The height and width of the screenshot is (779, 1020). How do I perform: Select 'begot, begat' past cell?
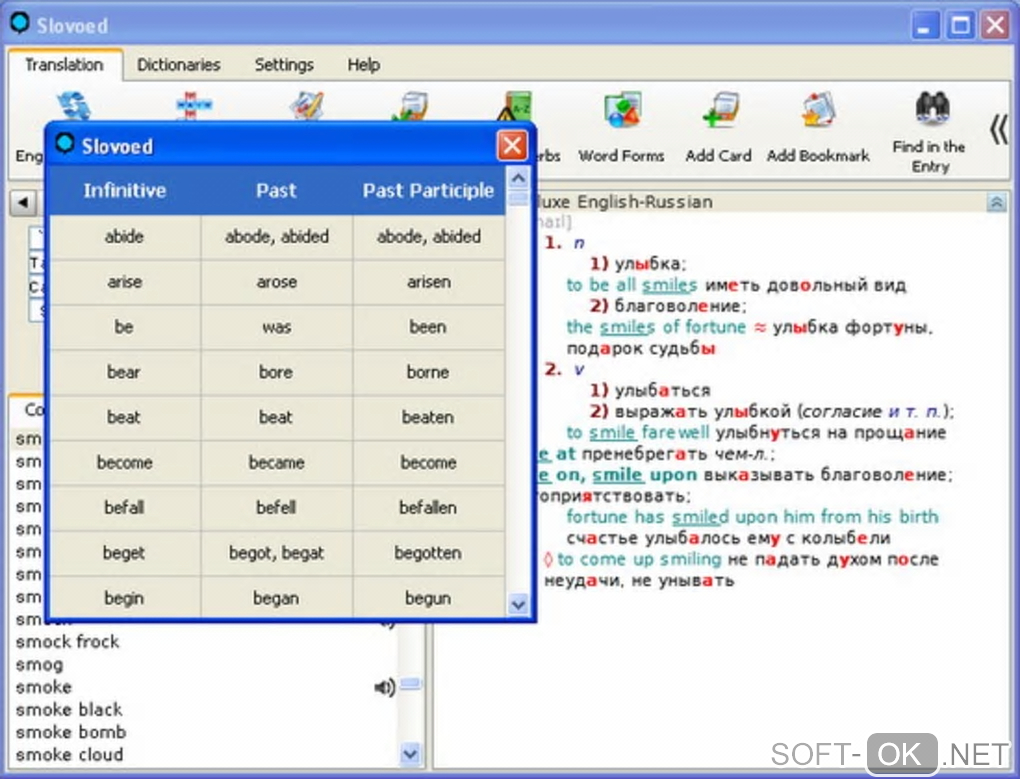click(x=276, y=553)
